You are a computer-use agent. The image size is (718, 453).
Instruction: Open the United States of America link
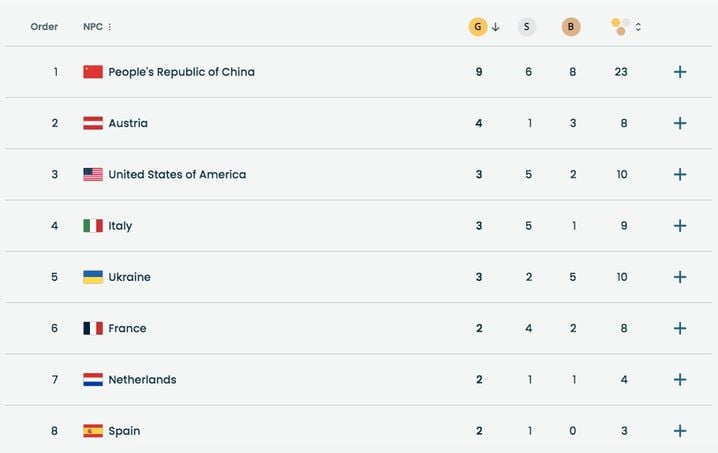tap(177, 174)
